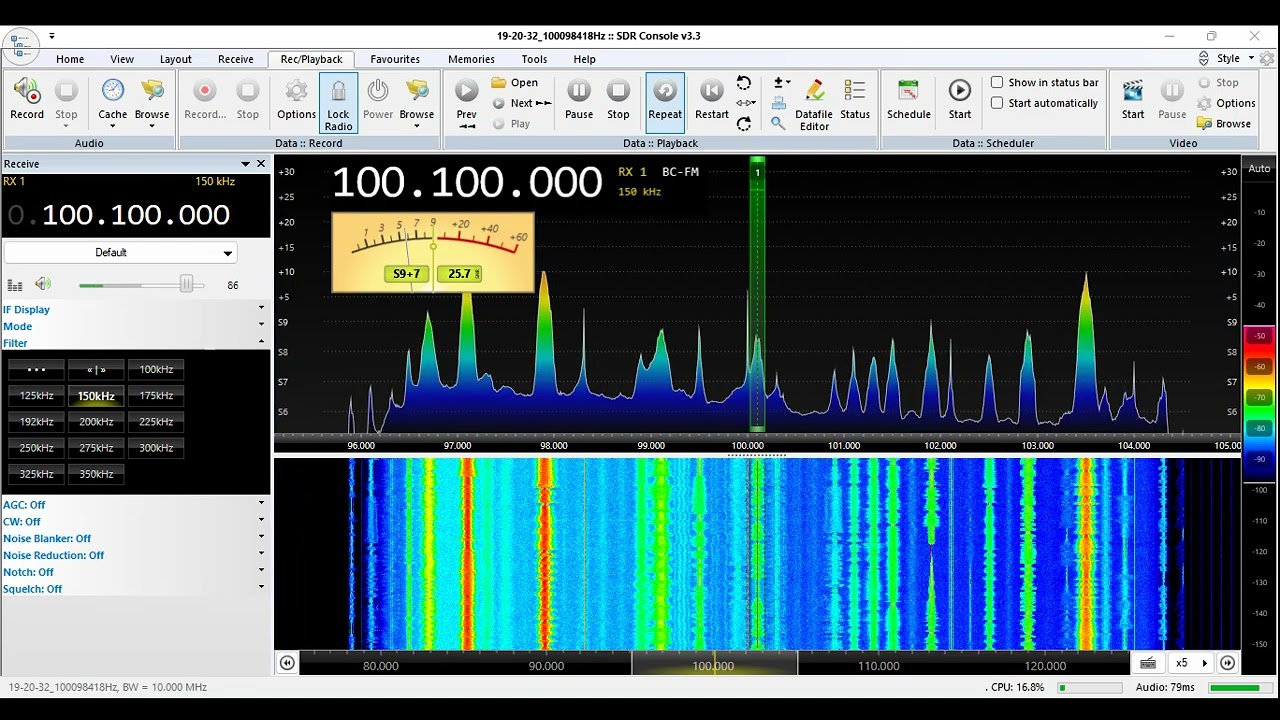
Task: Switch to the Receive tab
Action: pyautogui.click(x=236, y=59)
